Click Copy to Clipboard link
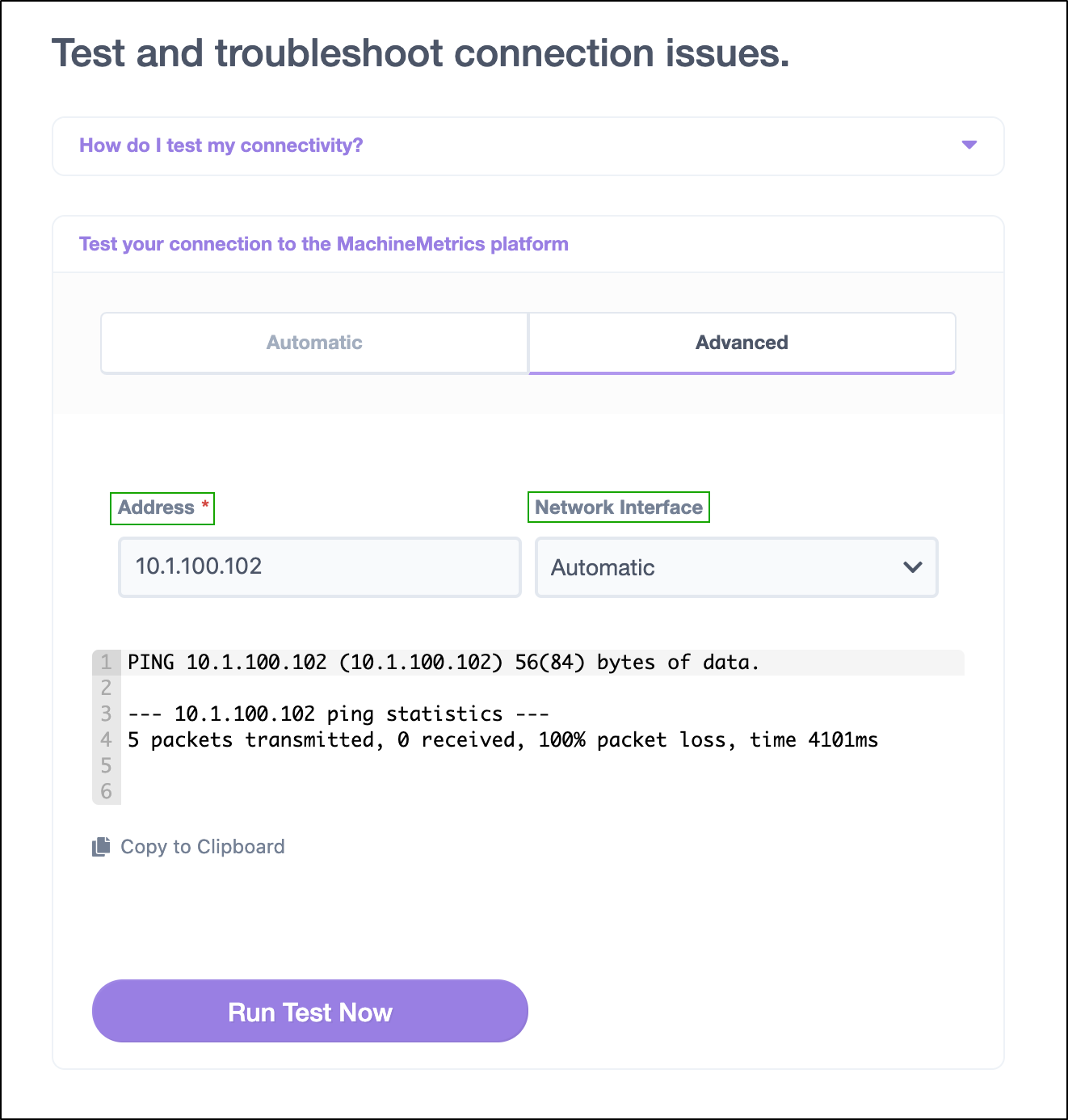The height and width of the screenshot is (1120, 1068). 203,847
